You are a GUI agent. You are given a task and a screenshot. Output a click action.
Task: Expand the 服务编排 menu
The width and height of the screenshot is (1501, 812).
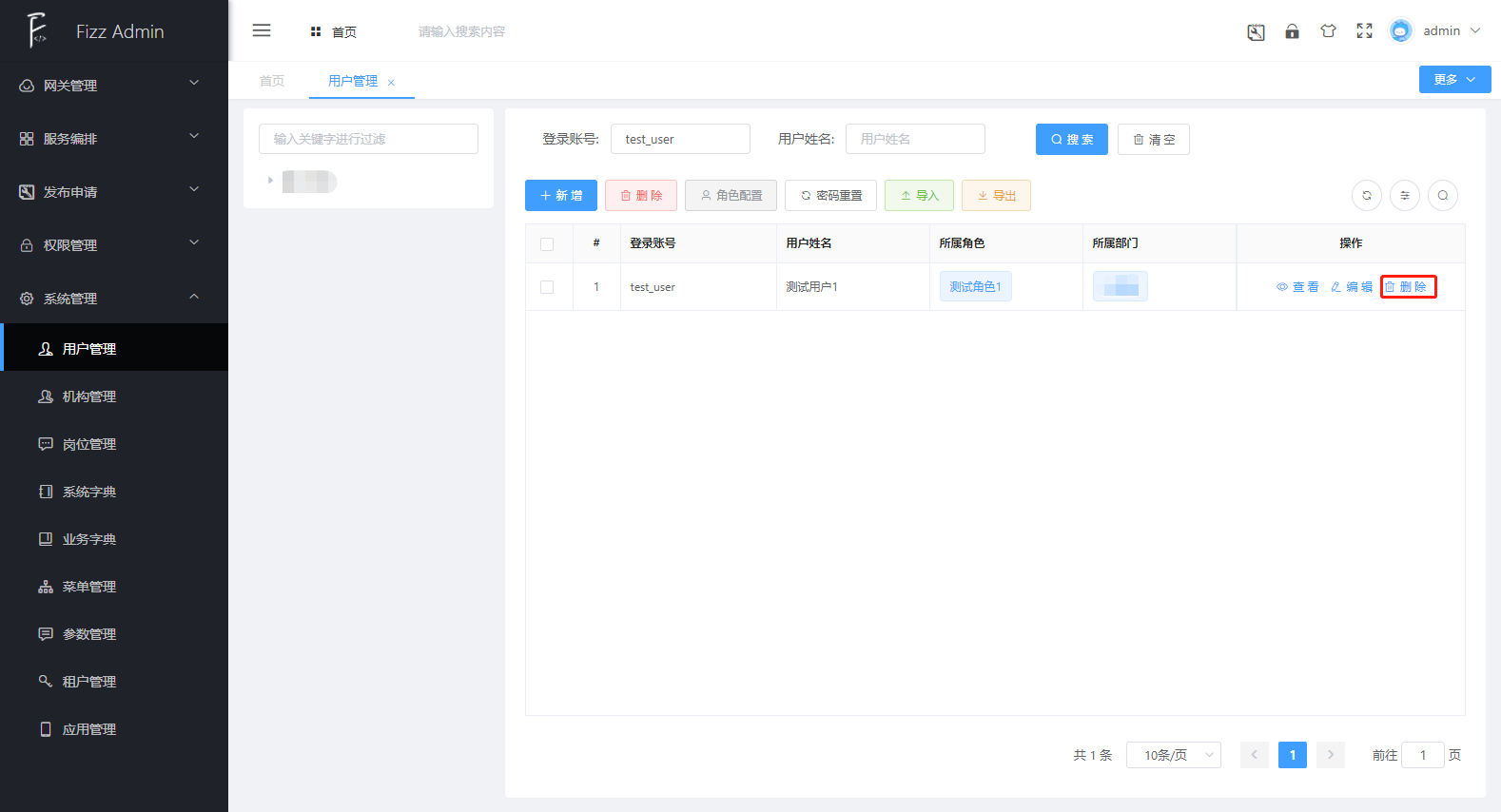[x=114, y=138]
